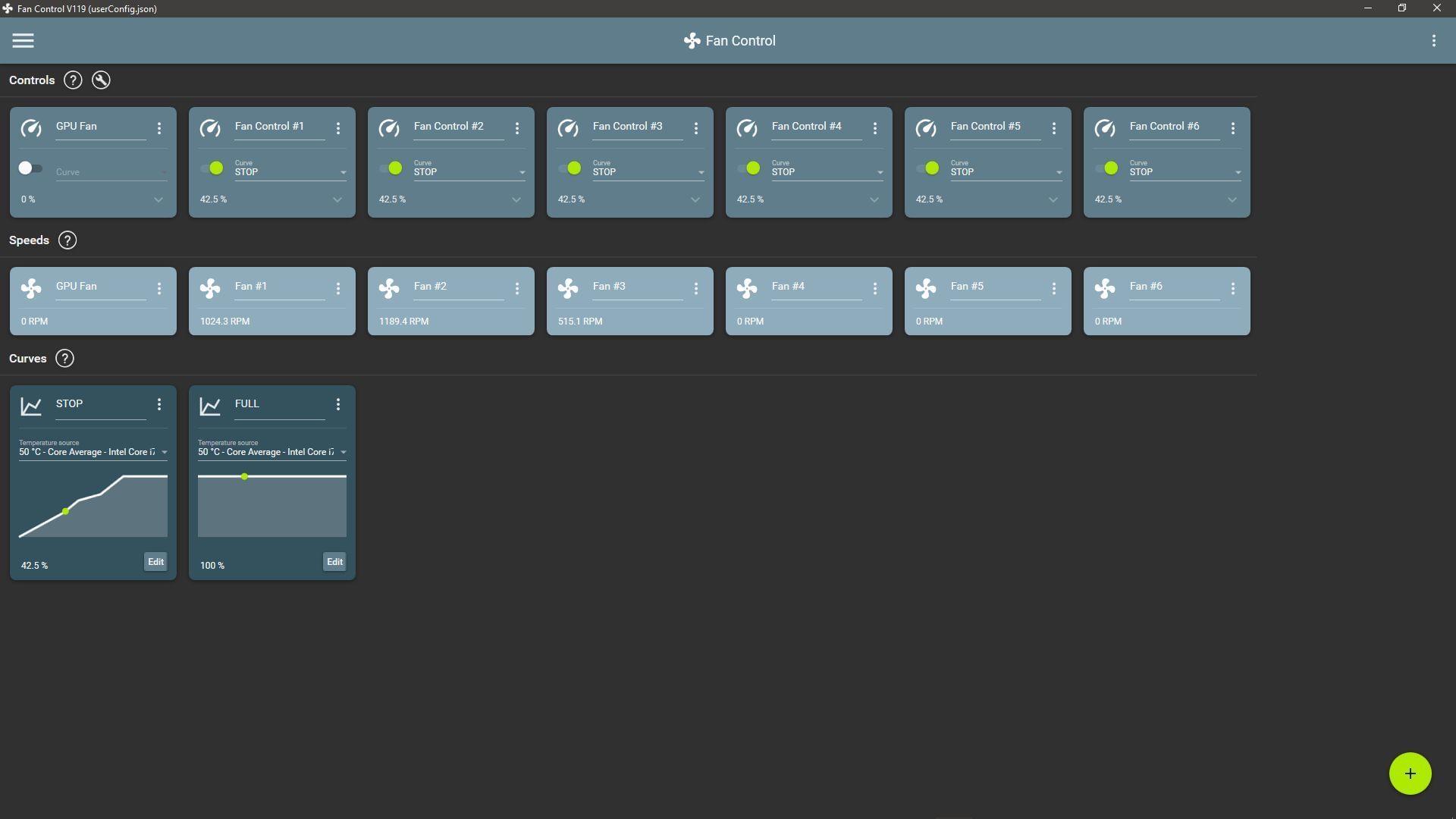
Task: Click the Curves help question icon
Action: 65,359
